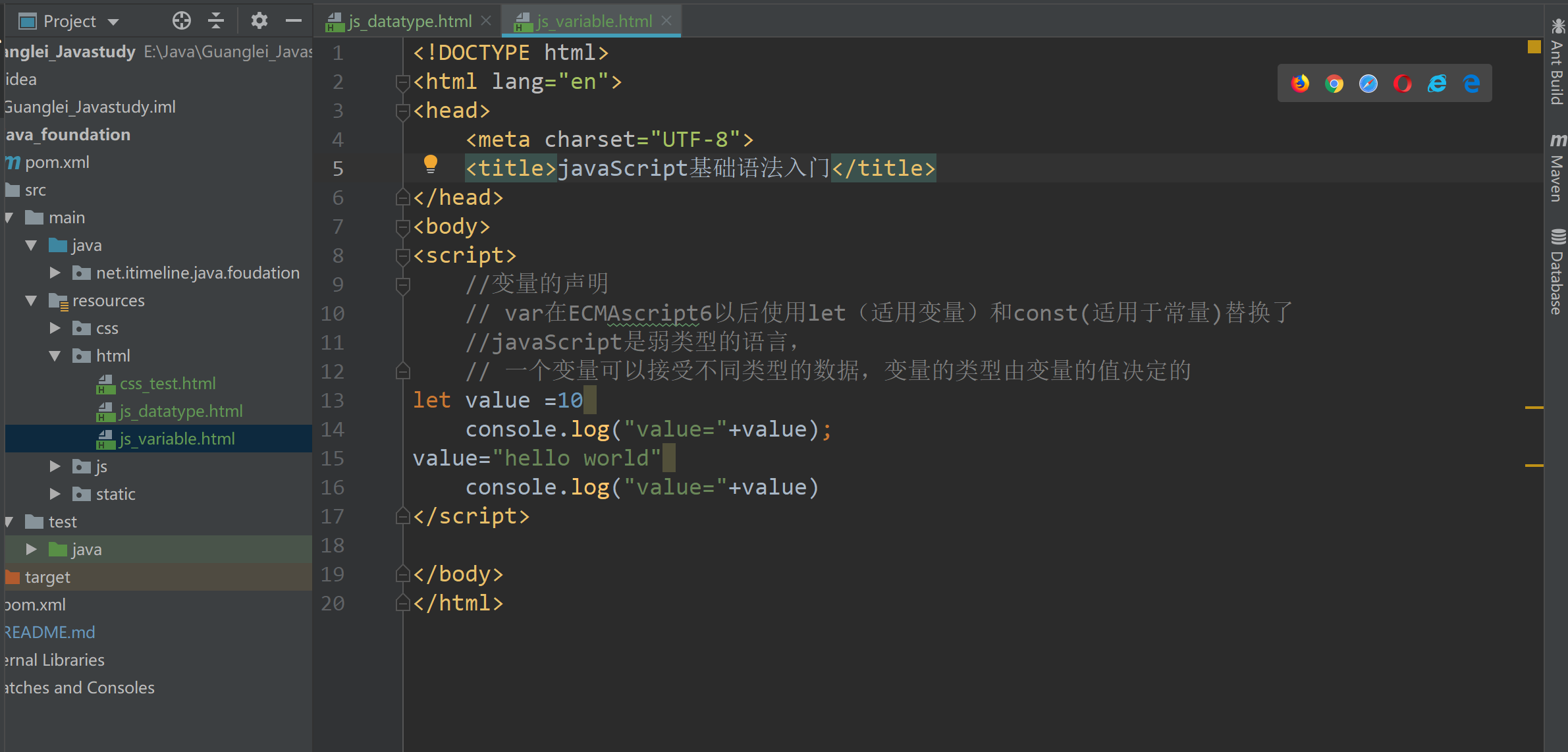Viewport: 1568px width, 752px height.
Task: Open in Edge browser icon
Action: [x=1471, y=84]
